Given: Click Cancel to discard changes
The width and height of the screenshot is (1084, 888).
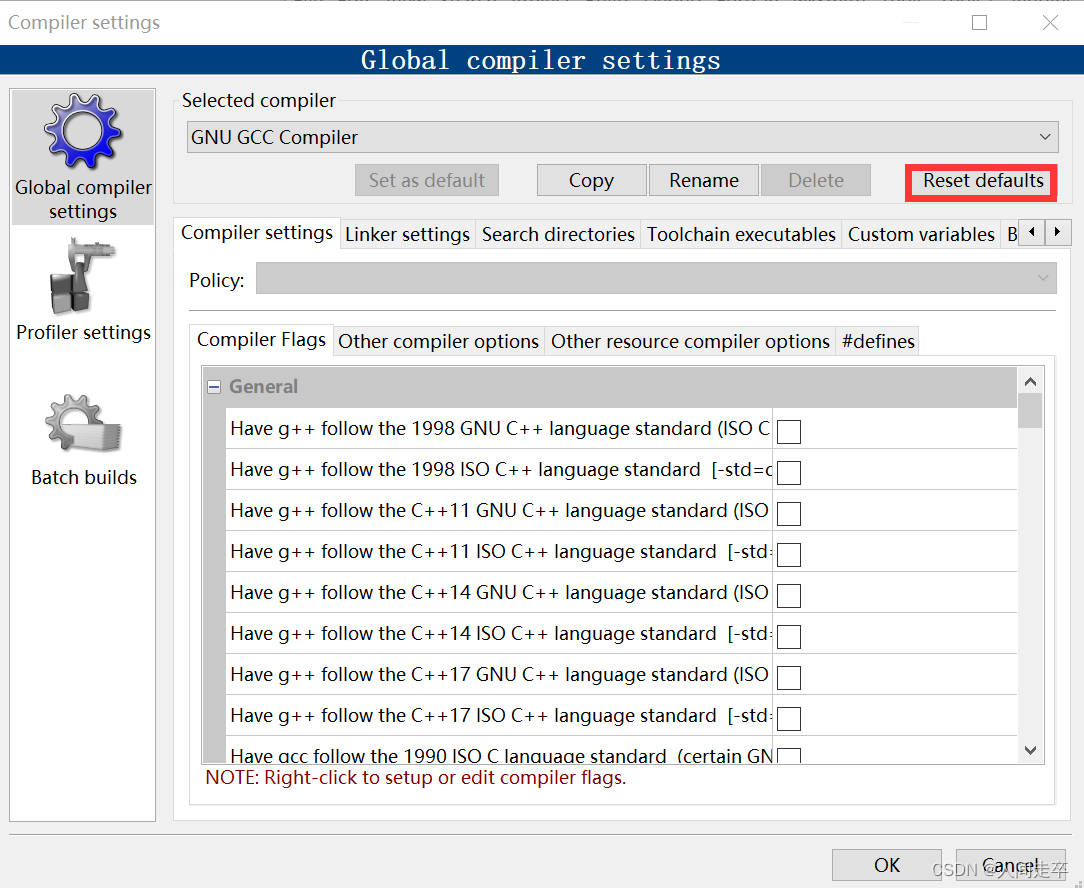Looking at the screenshot, I should 1010,865.
